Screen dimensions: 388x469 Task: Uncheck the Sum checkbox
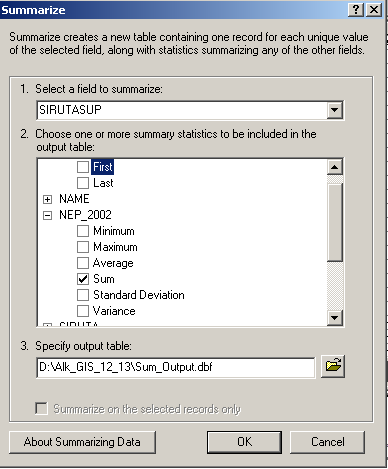[83, 279]
